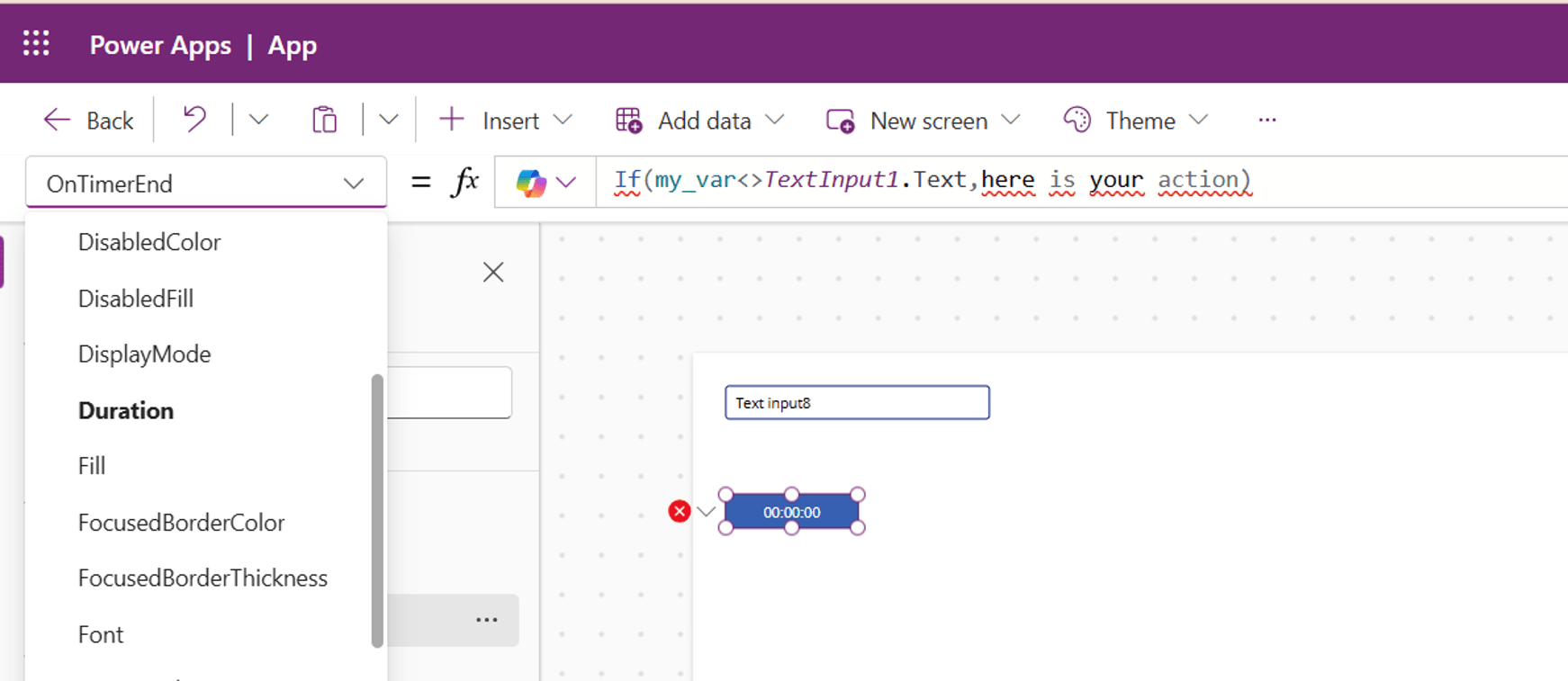
Task: Expand the undo options dropdown arrow
Action: click(x=258, y=120)
